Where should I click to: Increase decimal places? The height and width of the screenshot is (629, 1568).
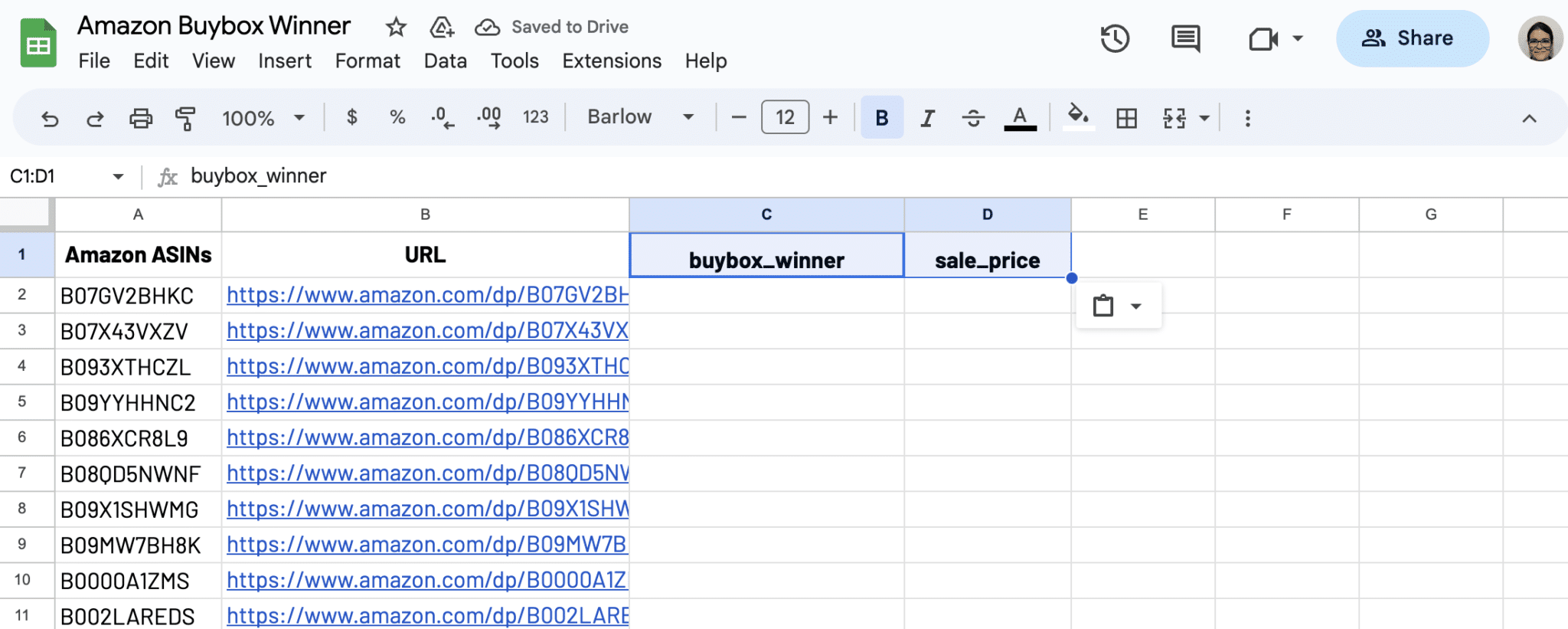tap(488, 117)
